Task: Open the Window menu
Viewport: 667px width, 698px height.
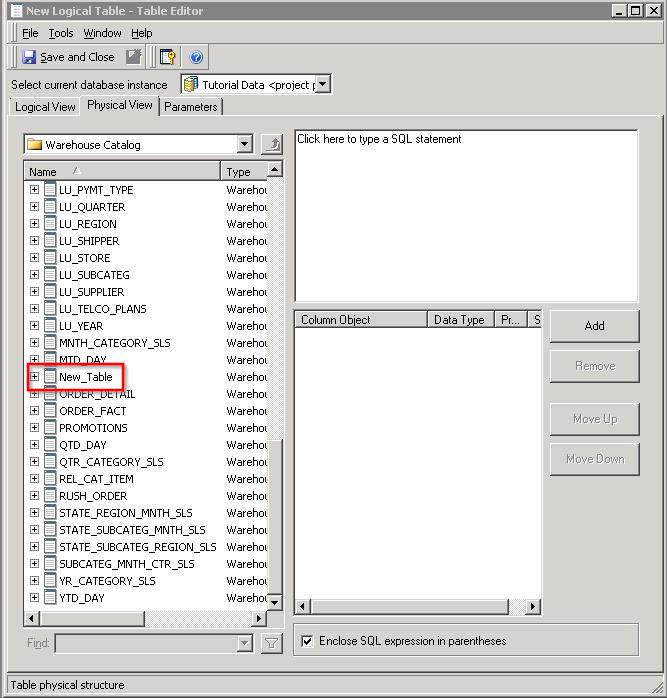Action: pos(102,33)
